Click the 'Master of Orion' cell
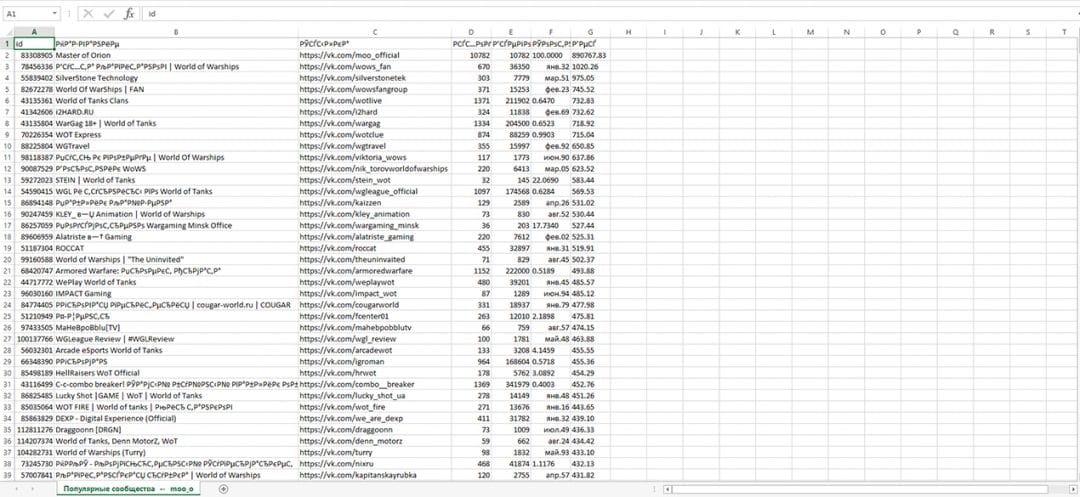 (x=176, y=55)
